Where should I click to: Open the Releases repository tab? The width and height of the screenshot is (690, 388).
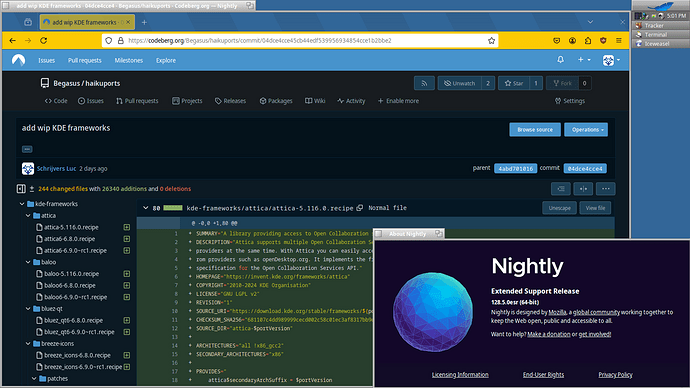pos(230,101)
